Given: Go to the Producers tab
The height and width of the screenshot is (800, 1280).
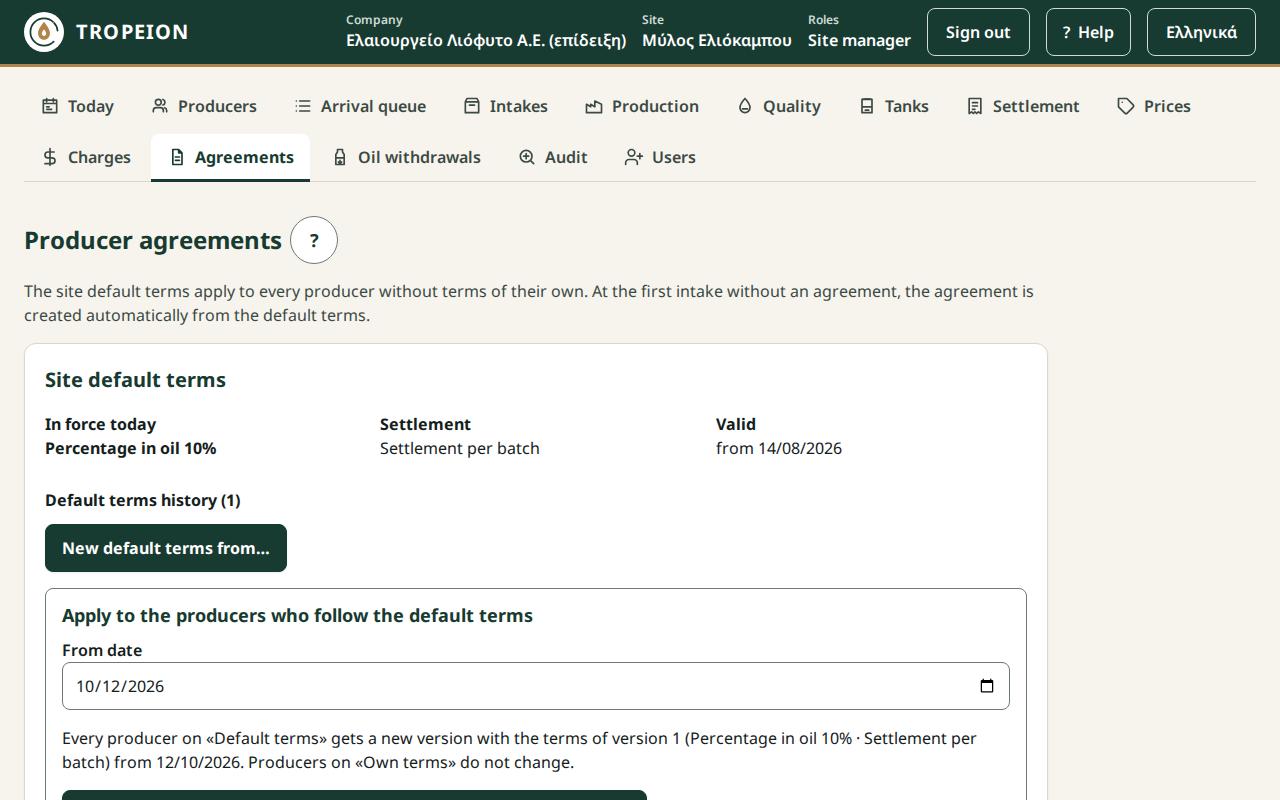Looking at the screenshot, I should click(204, 106).
